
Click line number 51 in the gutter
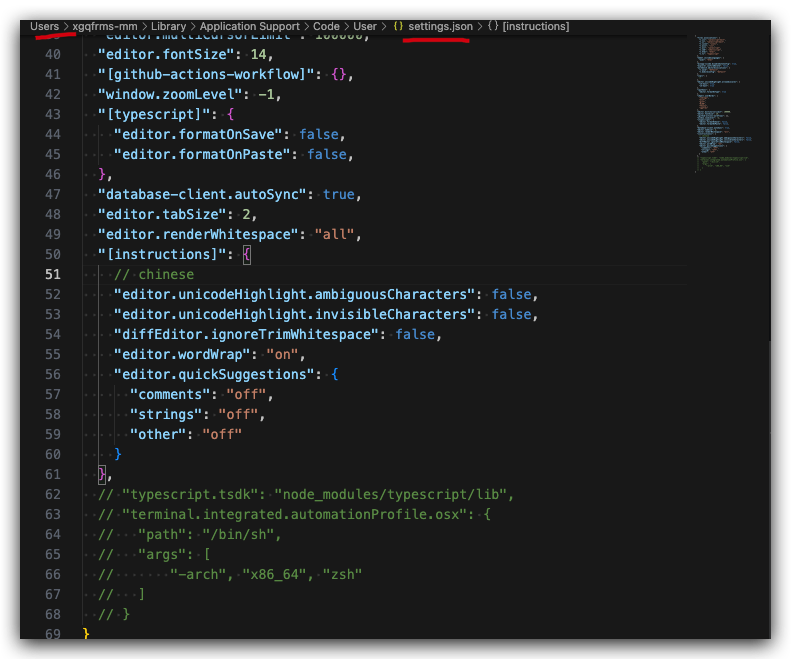(x=52, y=274)
